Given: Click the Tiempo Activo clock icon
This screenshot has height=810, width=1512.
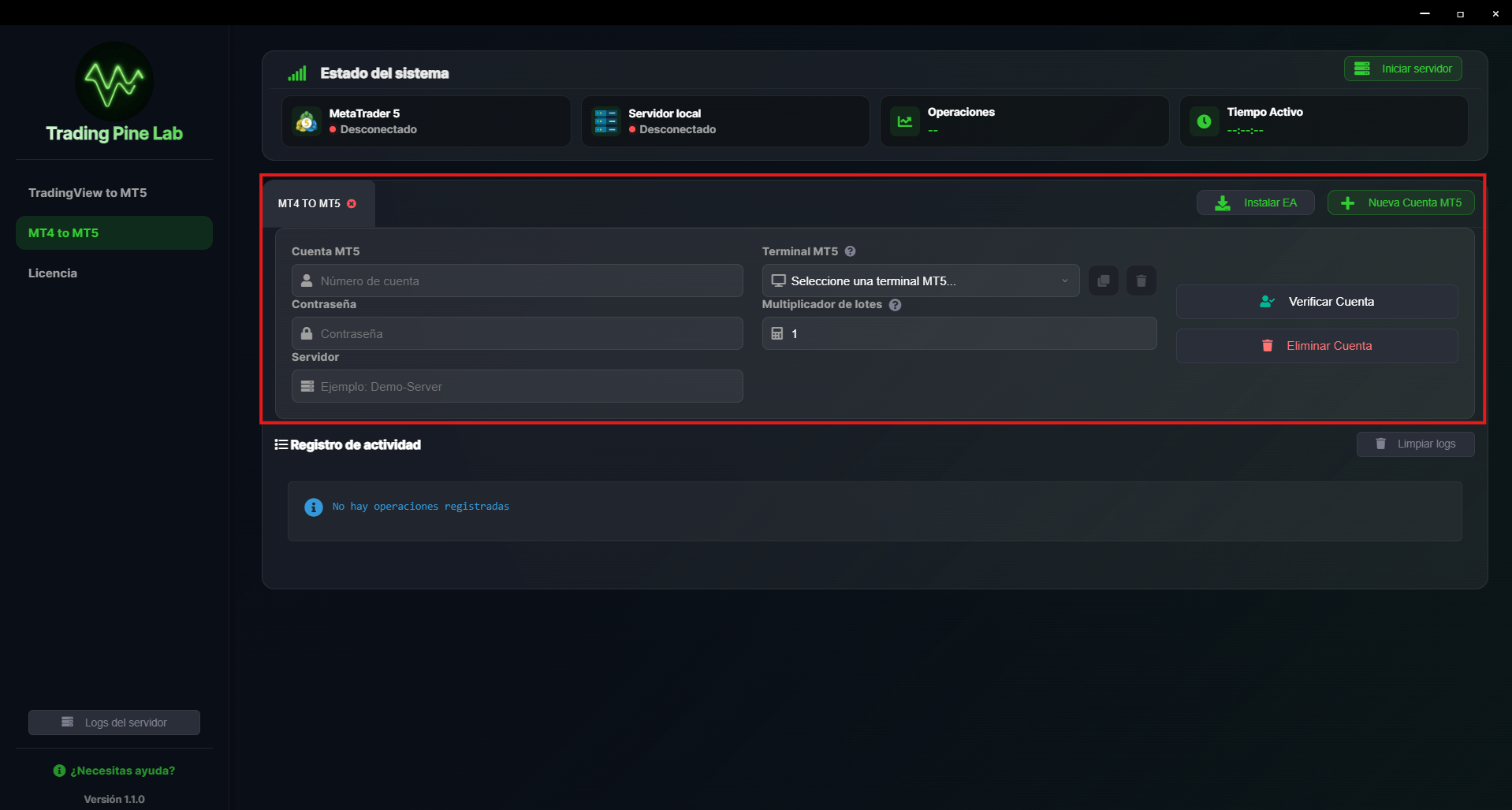Looking at the screenshot, I should click(x=1204, y=121).
